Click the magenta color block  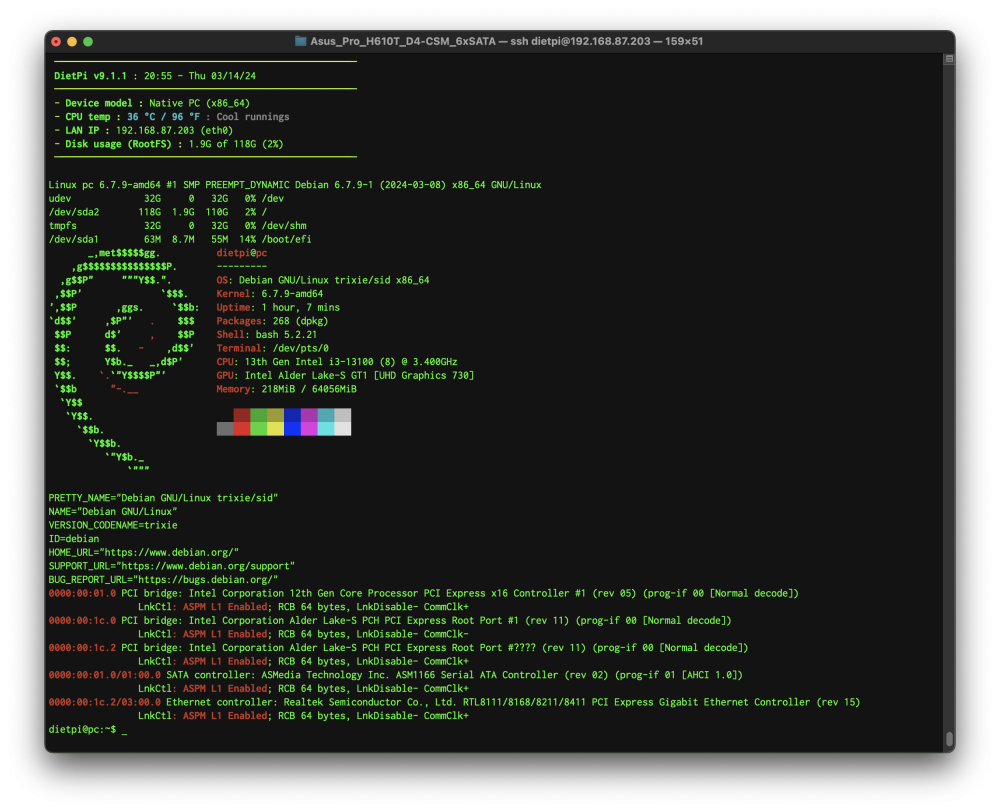[309, 429]
